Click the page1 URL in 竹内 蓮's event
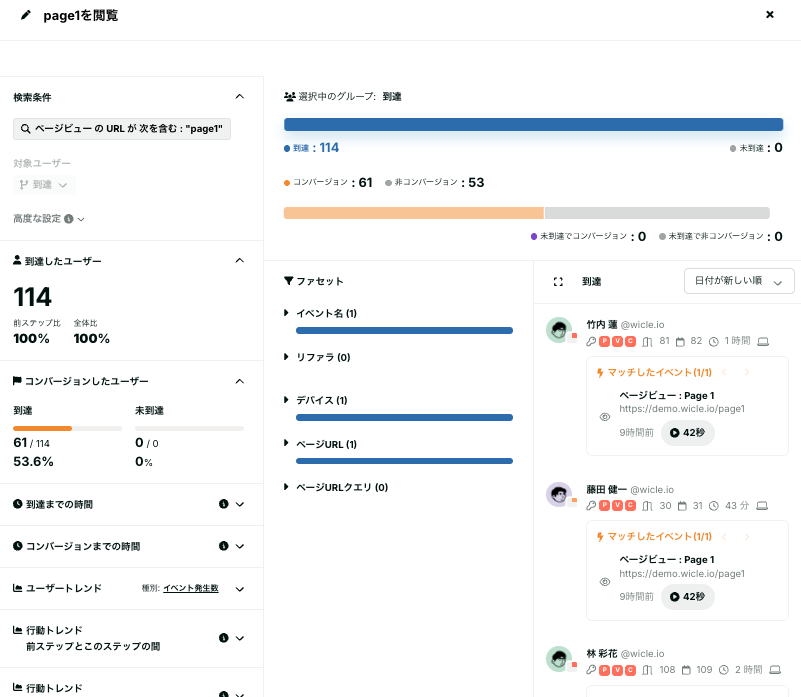 pos(682,409)
